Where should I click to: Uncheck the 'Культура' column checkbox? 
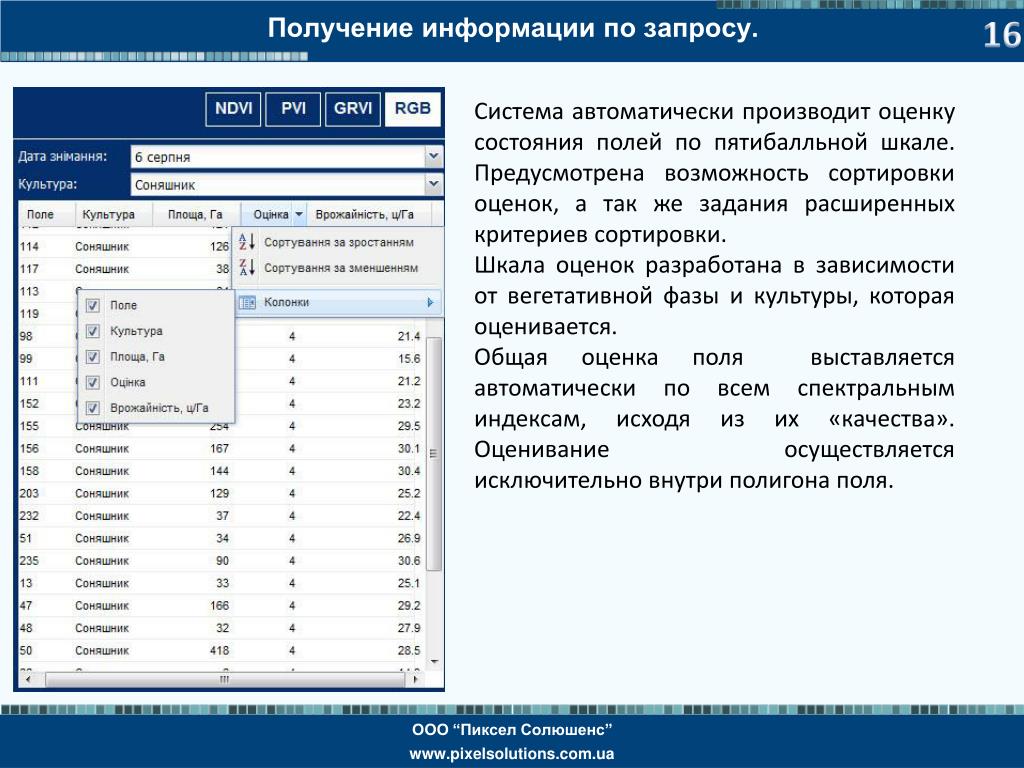pyautogui.click(x=93, y=330)
